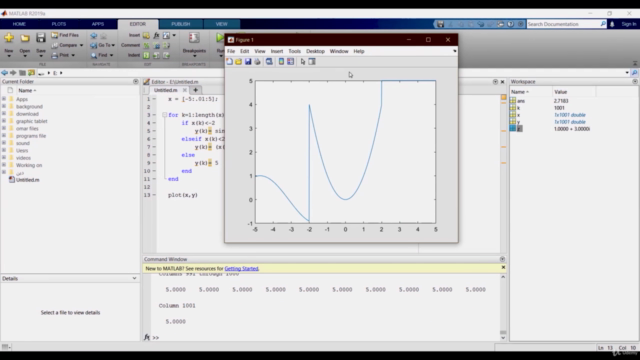The height and width of the screenshot is (360, 640).
Task: Open Current Folder panel actions menu
Action: (136, 82)
